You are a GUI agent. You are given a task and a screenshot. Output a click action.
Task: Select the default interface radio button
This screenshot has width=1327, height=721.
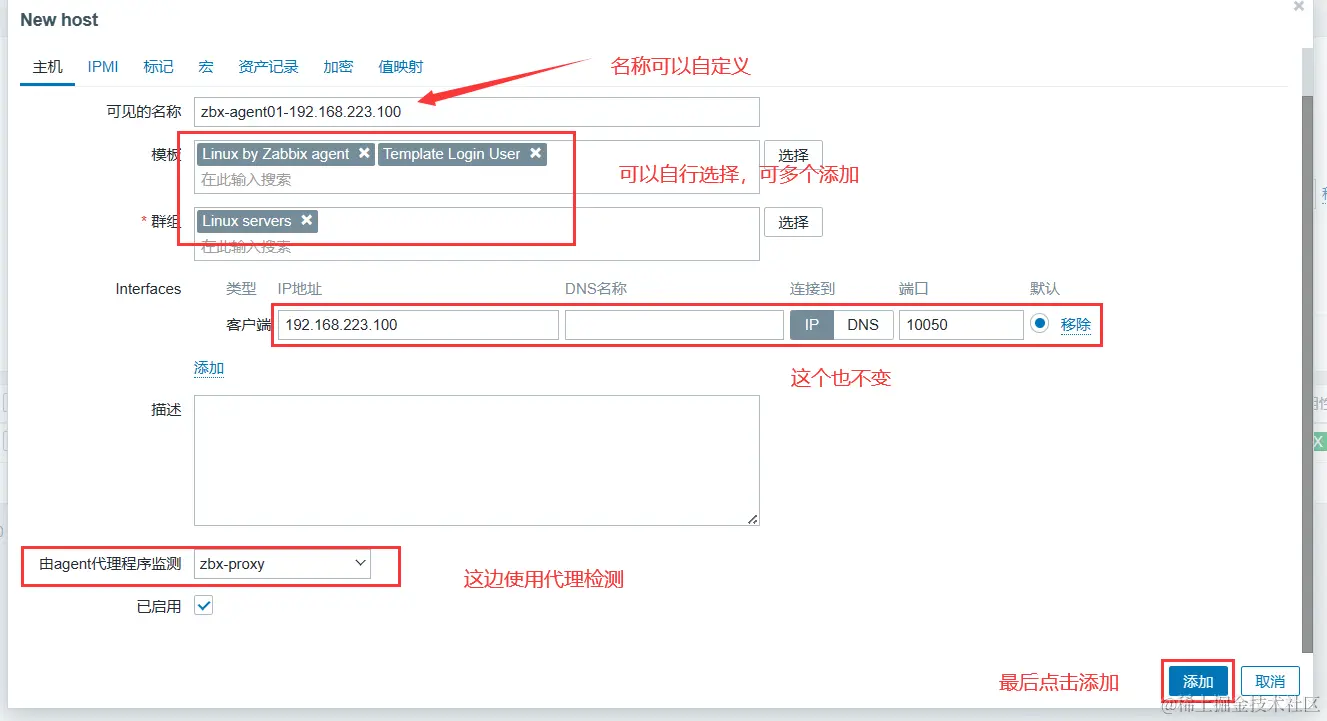tap(1040, 324)
